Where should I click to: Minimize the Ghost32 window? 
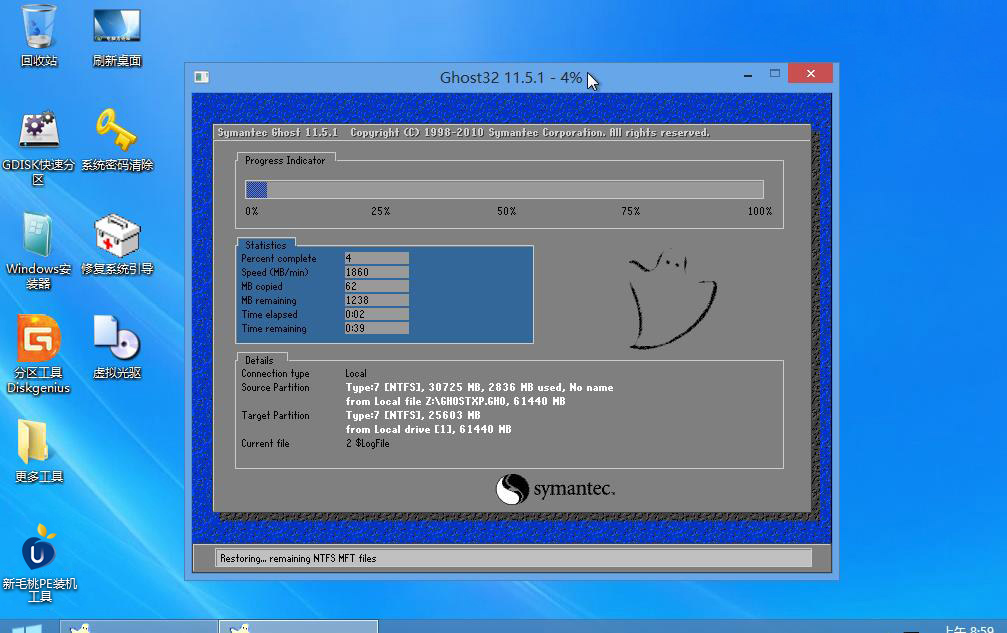(x=748, y=75)
